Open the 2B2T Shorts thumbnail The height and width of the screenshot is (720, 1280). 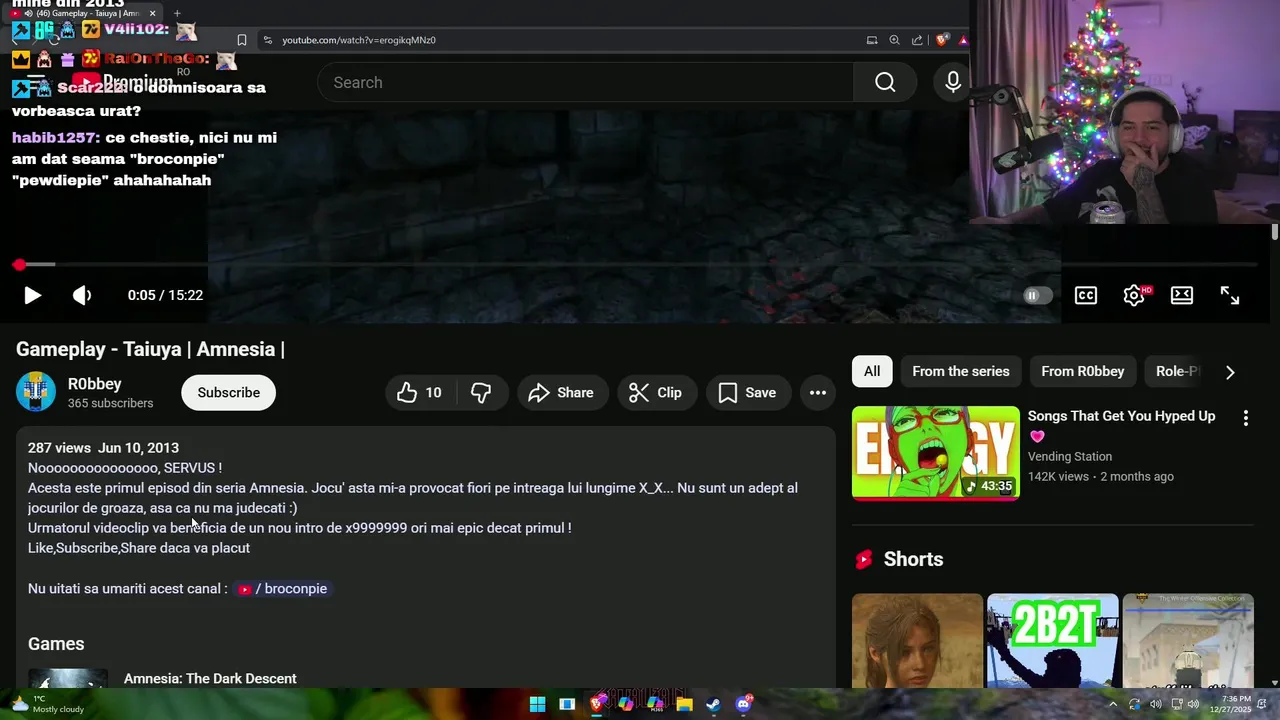click(x=1052, y=641)
